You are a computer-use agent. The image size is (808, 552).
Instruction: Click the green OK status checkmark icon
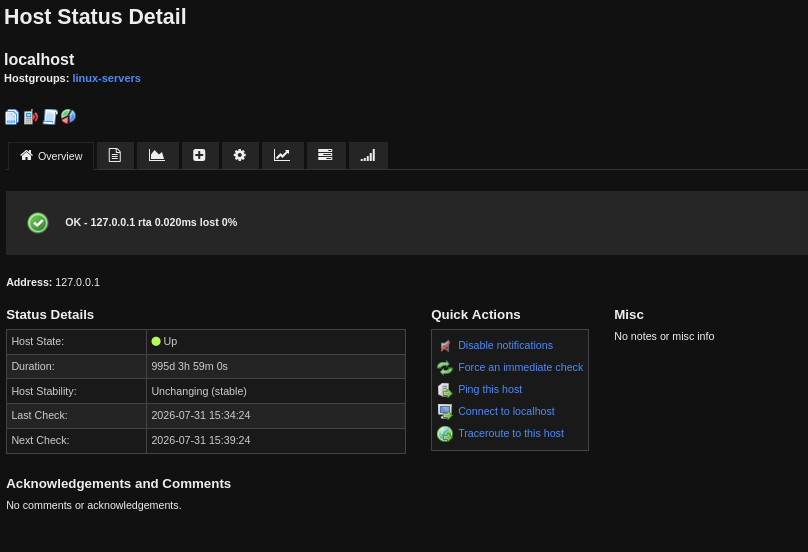tap(38, 223)
